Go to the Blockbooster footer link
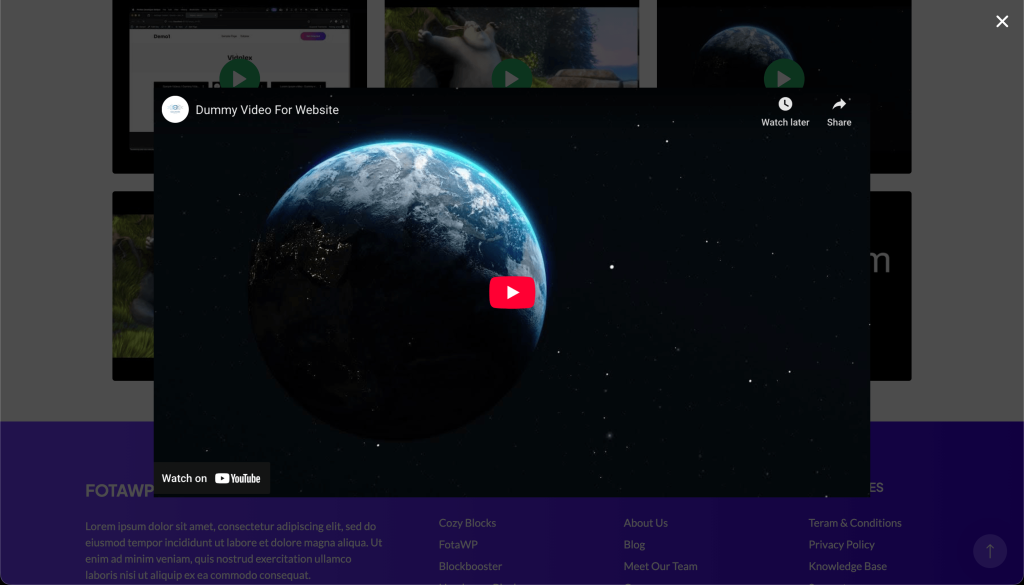This screenshot has height=585, width=1024. pos(470,566)
